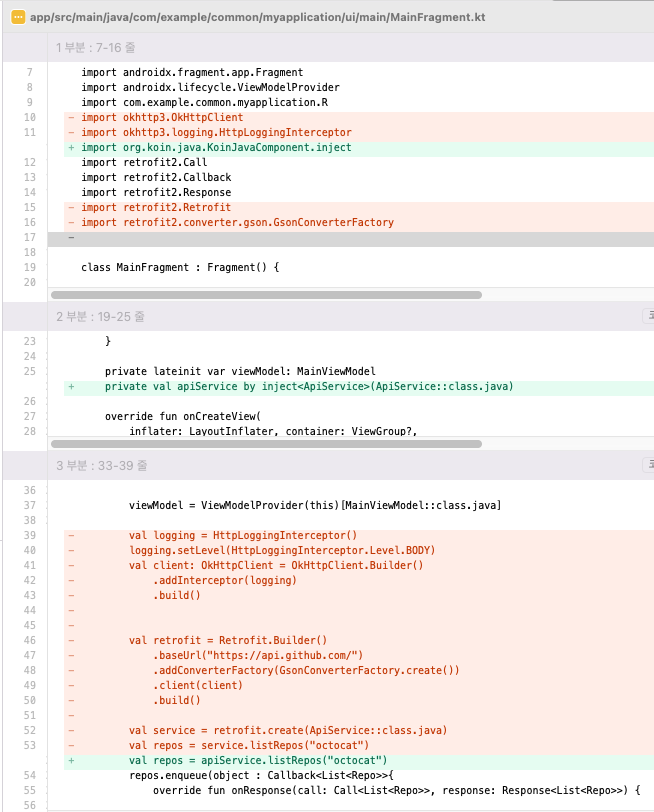
Task: Click 'private lateinit var viewModel' line
Action: click(240, 372)
